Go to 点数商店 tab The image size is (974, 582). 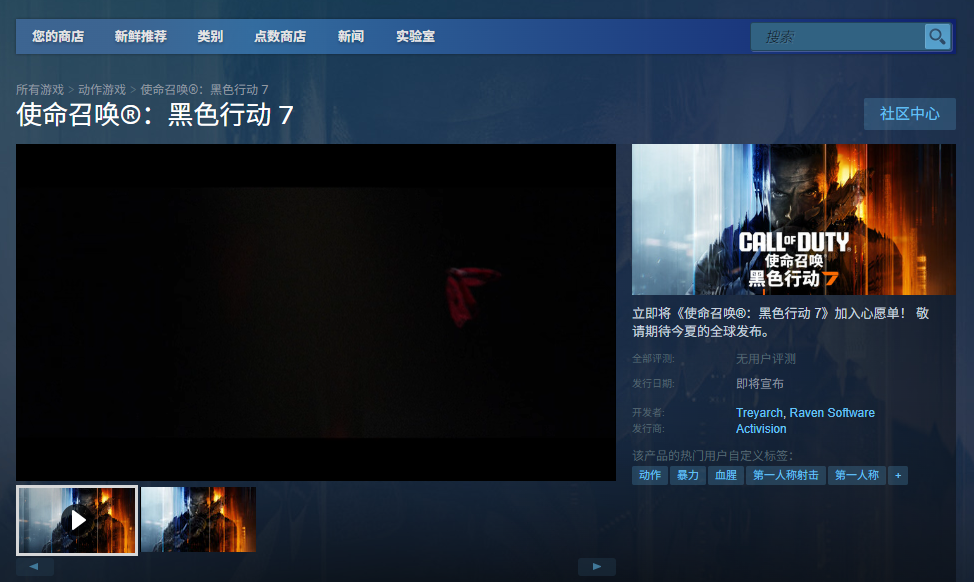tap(280, 37)
